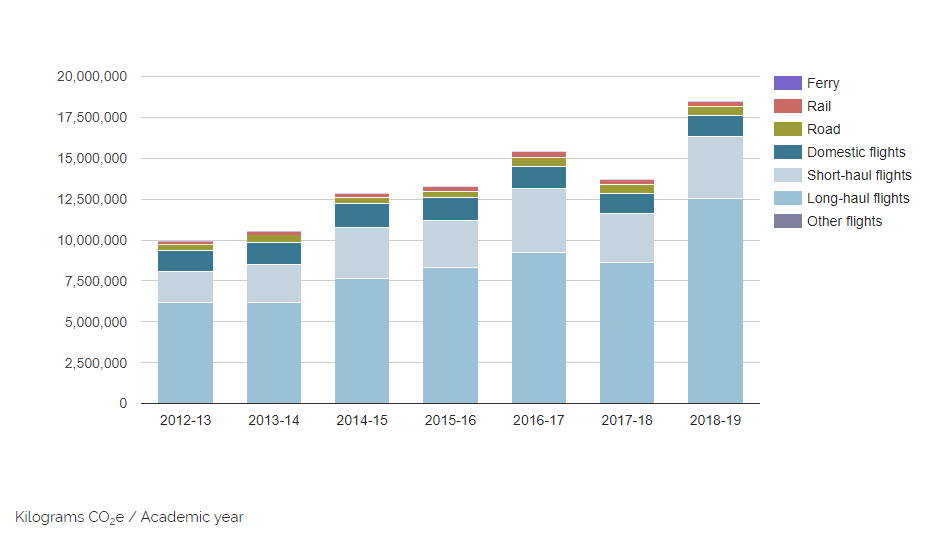Click the 15,000,000 y-axis value
Viewport: 944px width, 559px height.
pos(92,158)
